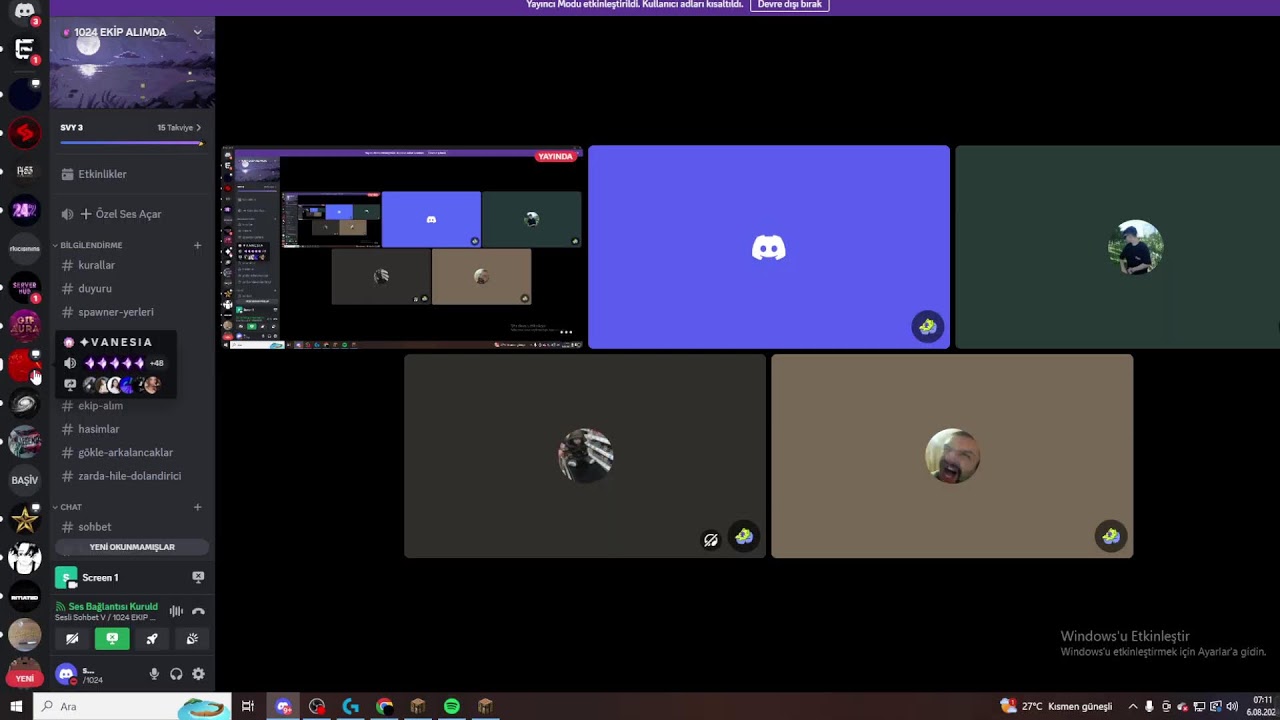Click the Screen 1 stream label
The image size is (1280, 720).
[x=100, y=578]
